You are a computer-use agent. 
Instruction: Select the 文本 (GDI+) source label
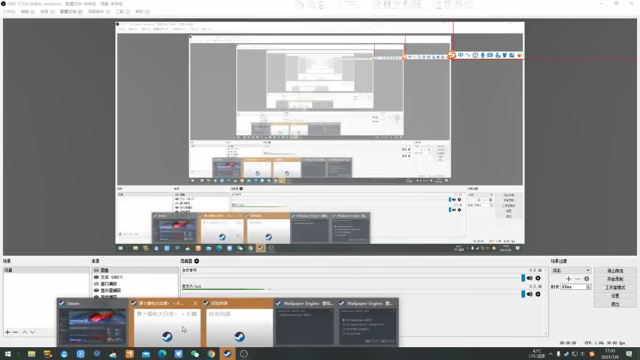(x=111, y=277)
